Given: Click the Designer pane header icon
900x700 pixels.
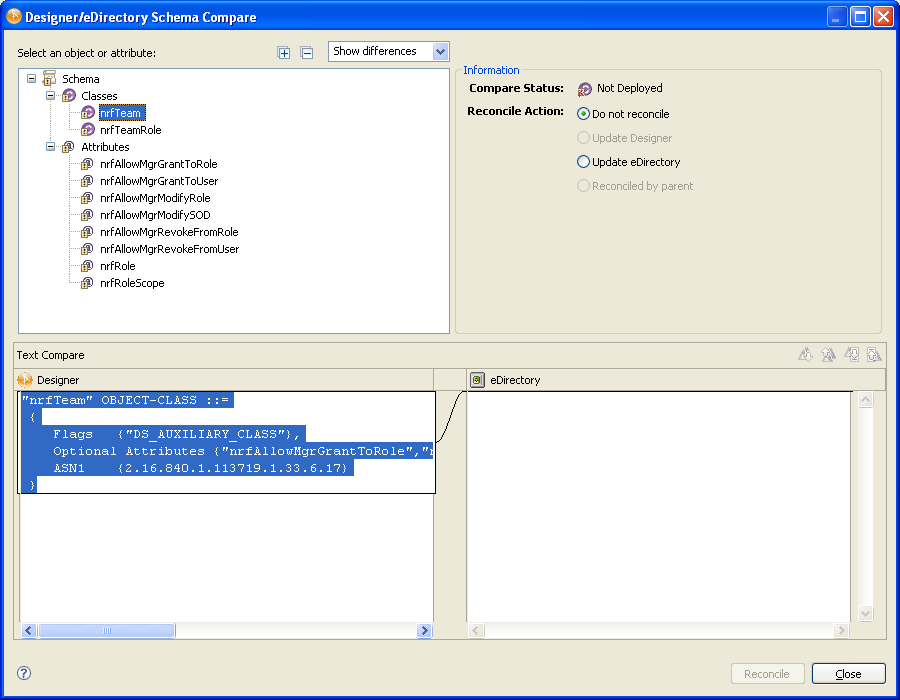Looking at the screenshot, I should 25,380.
